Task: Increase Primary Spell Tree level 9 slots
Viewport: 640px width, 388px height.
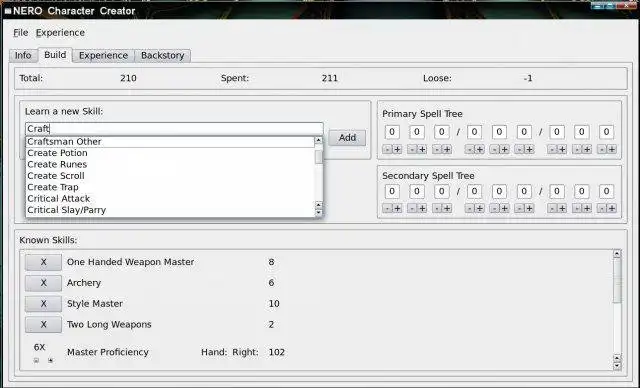Action: (612, 150)
